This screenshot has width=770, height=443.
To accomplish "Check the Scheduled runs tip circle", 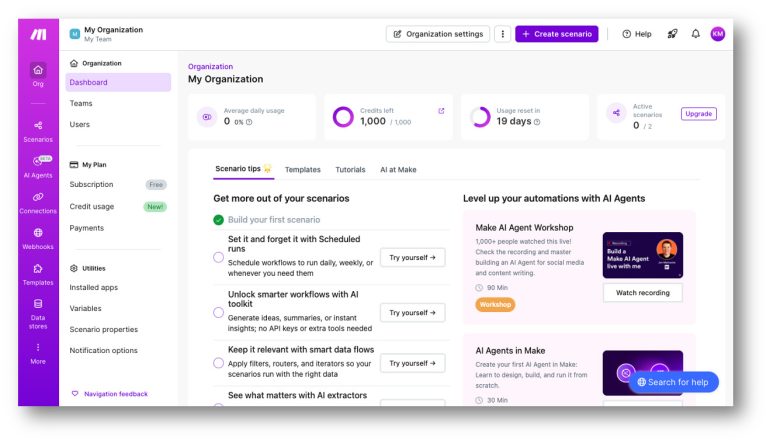I will point(218,257).
